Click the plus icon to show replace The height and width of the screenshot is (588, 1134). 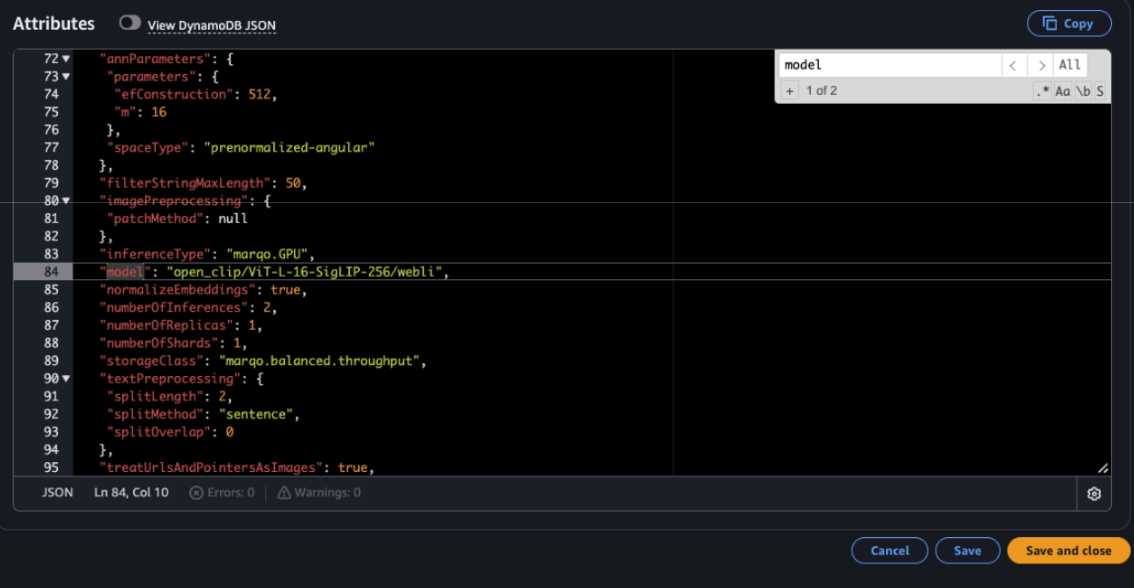point(789,91)
